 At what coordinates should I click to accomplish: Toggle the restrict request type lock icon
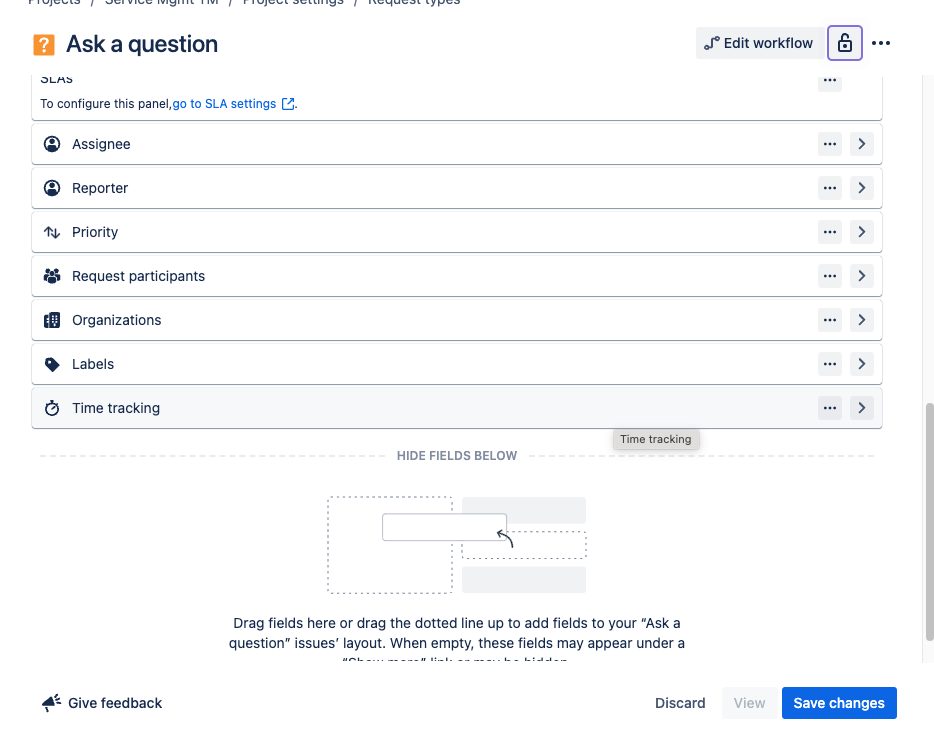[x=845, y=43]
